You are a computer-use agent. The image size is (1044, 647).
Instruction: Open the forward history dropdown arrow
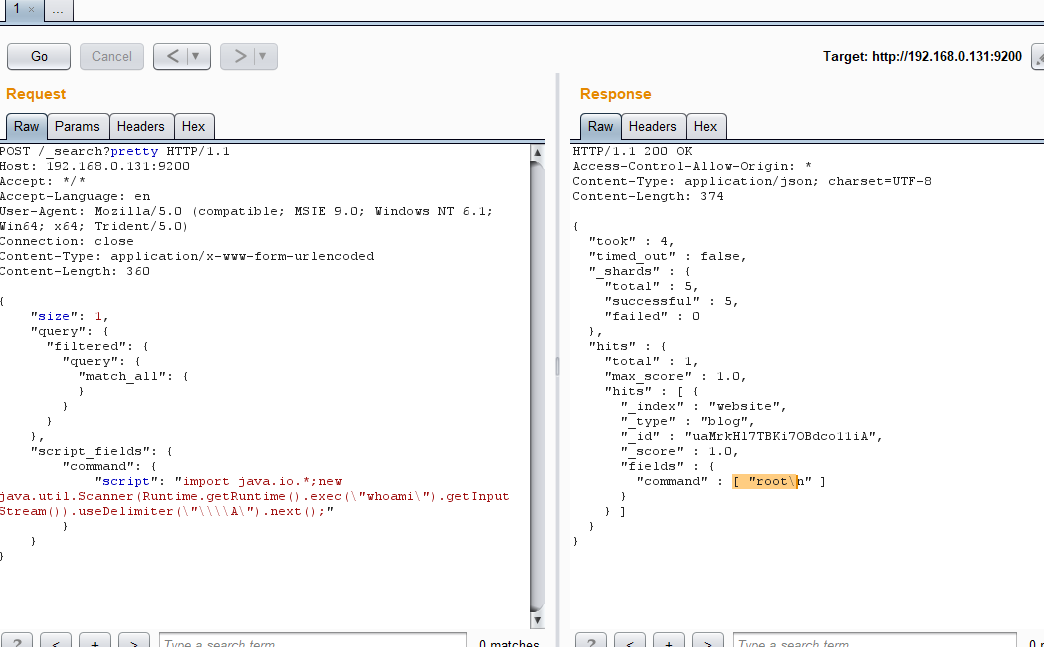(x=264, y=57)
